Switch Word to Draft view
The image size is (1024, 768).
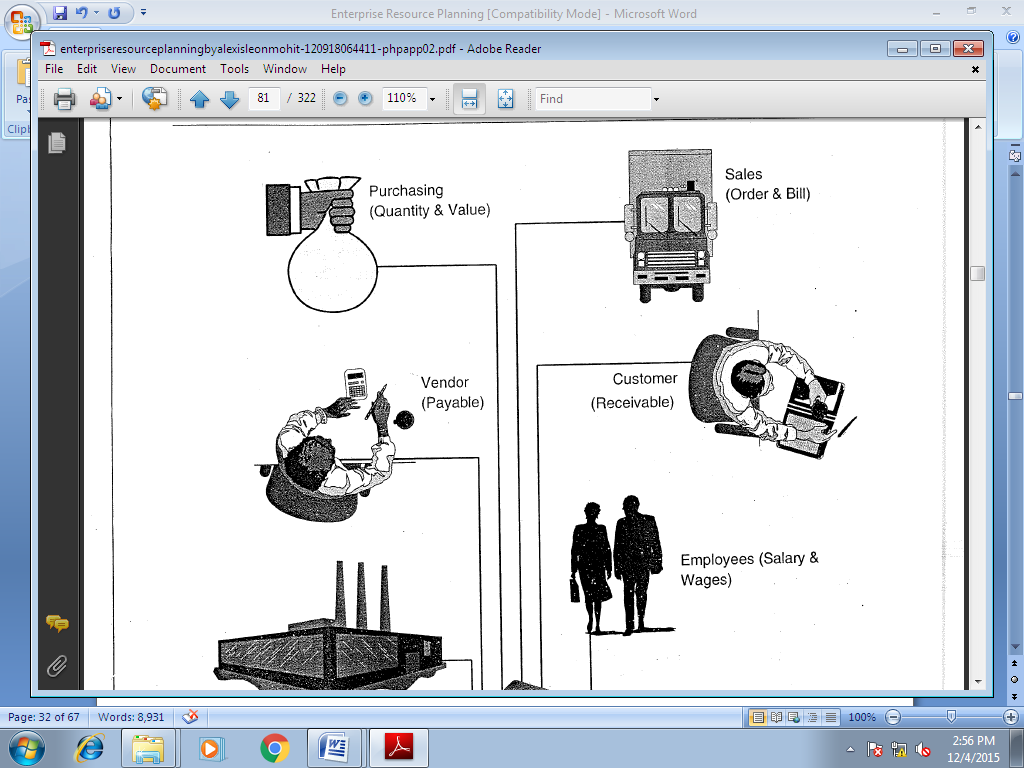tap(830, 717)
